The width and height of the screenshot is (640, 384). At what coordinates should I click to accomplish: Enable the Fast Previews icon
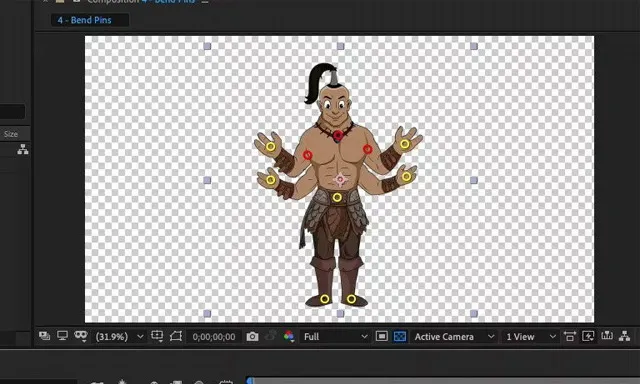588,336
